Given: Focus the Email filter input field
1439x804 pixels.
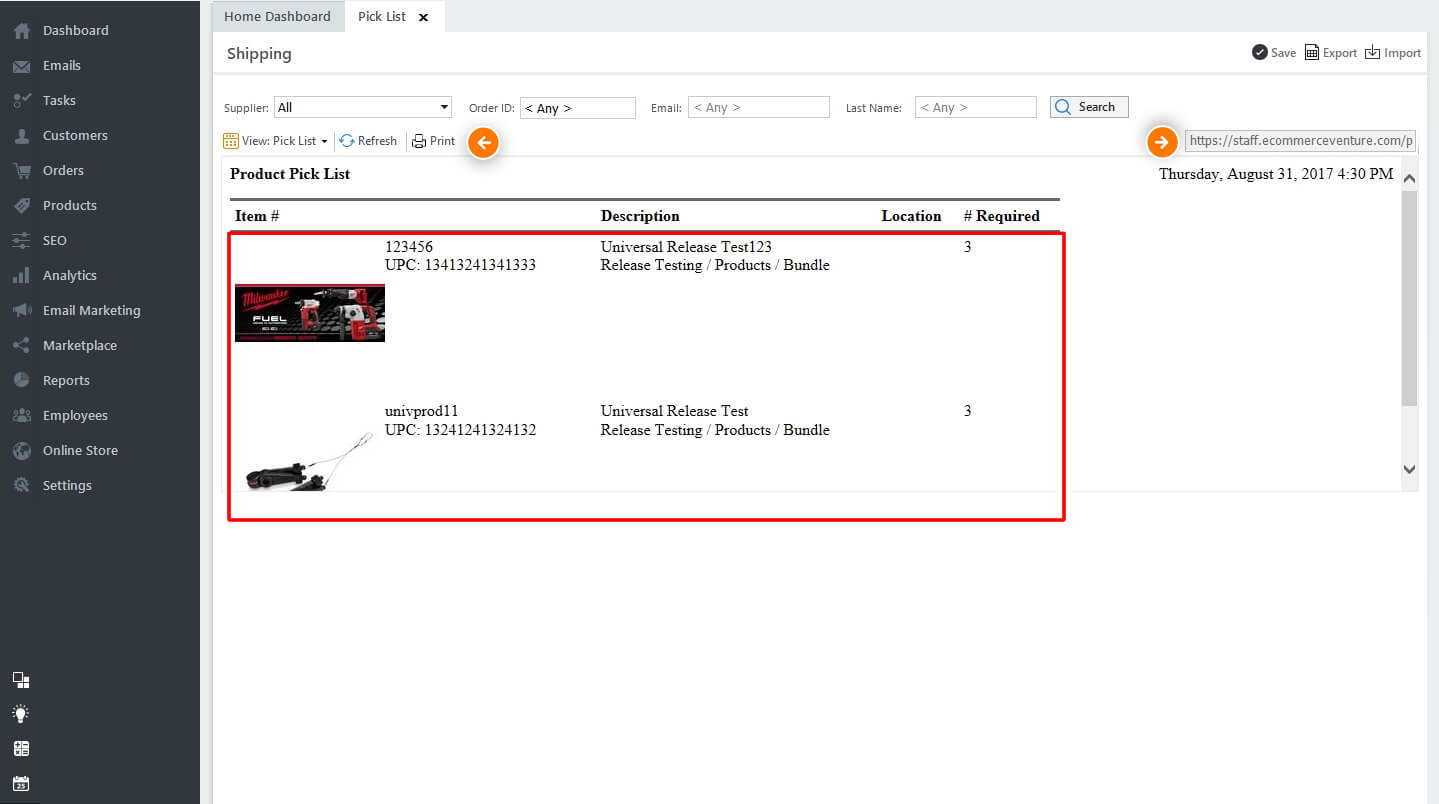Looking at the screenshot, I should [759, 107].
